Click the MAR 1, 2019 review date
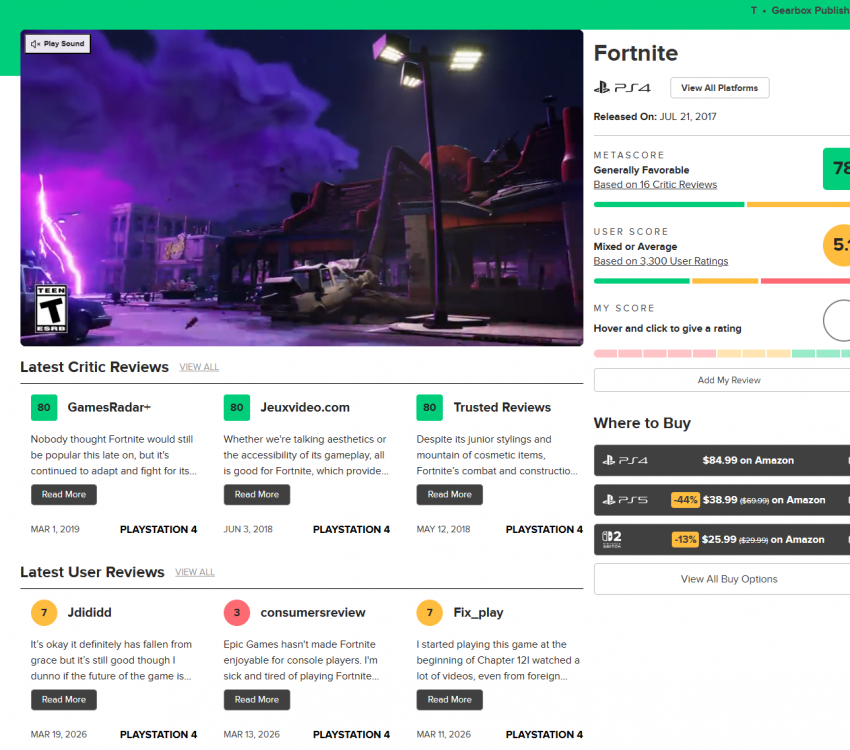This screenshot has width=850, height=750. tap(55, 529)
